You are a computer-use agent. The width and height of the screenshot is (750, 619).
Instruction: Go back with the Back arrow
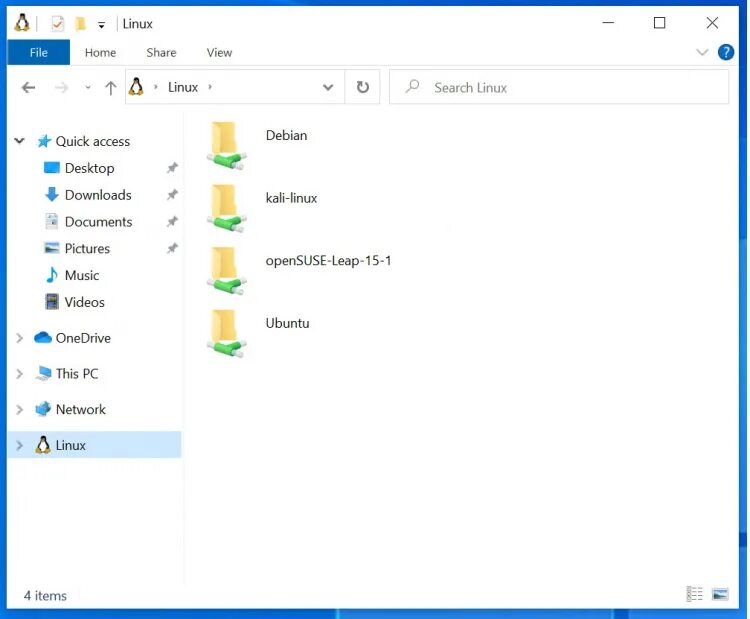coord(29,88)
